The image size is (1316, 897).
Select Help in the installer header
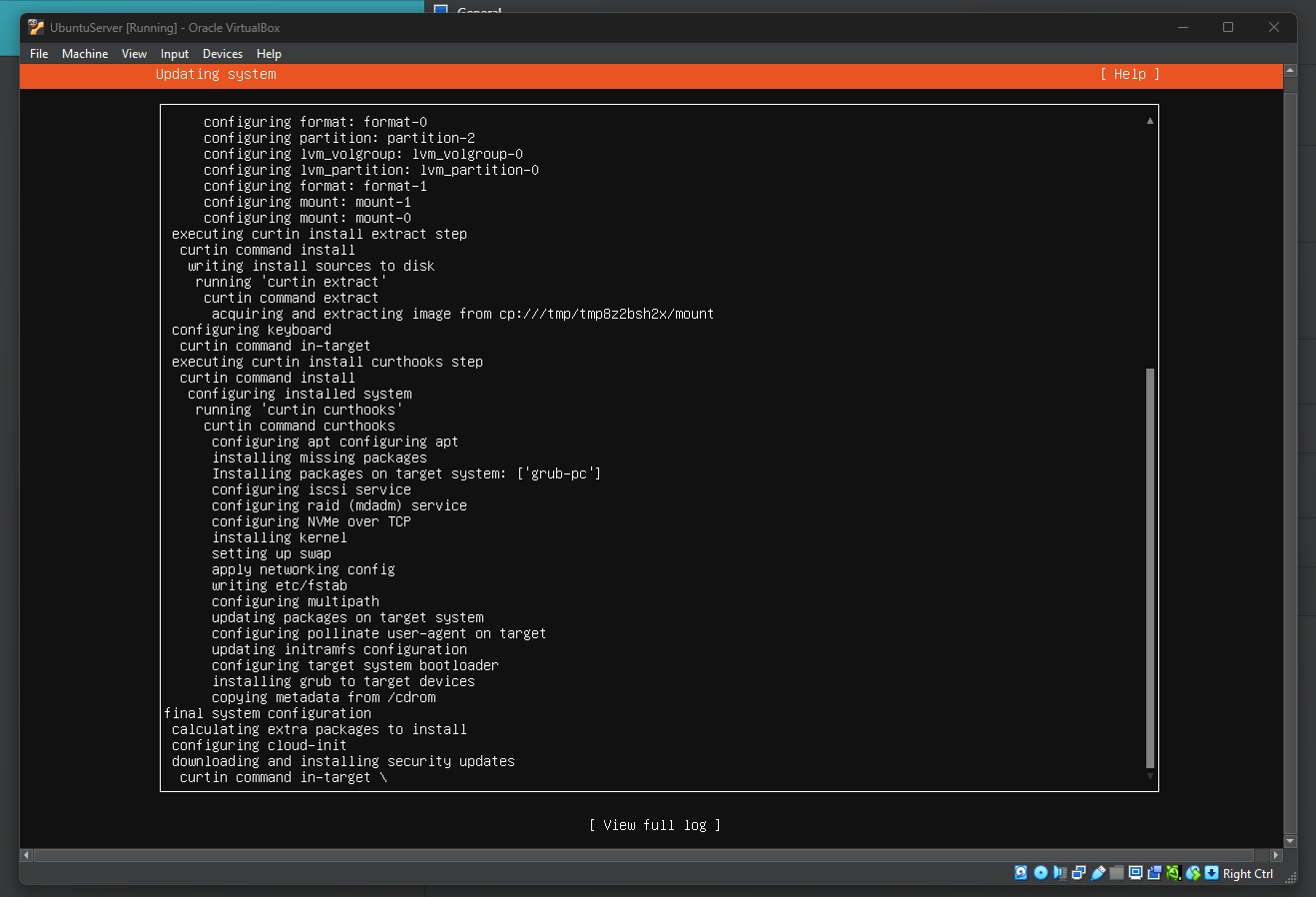click(1128, 74)
